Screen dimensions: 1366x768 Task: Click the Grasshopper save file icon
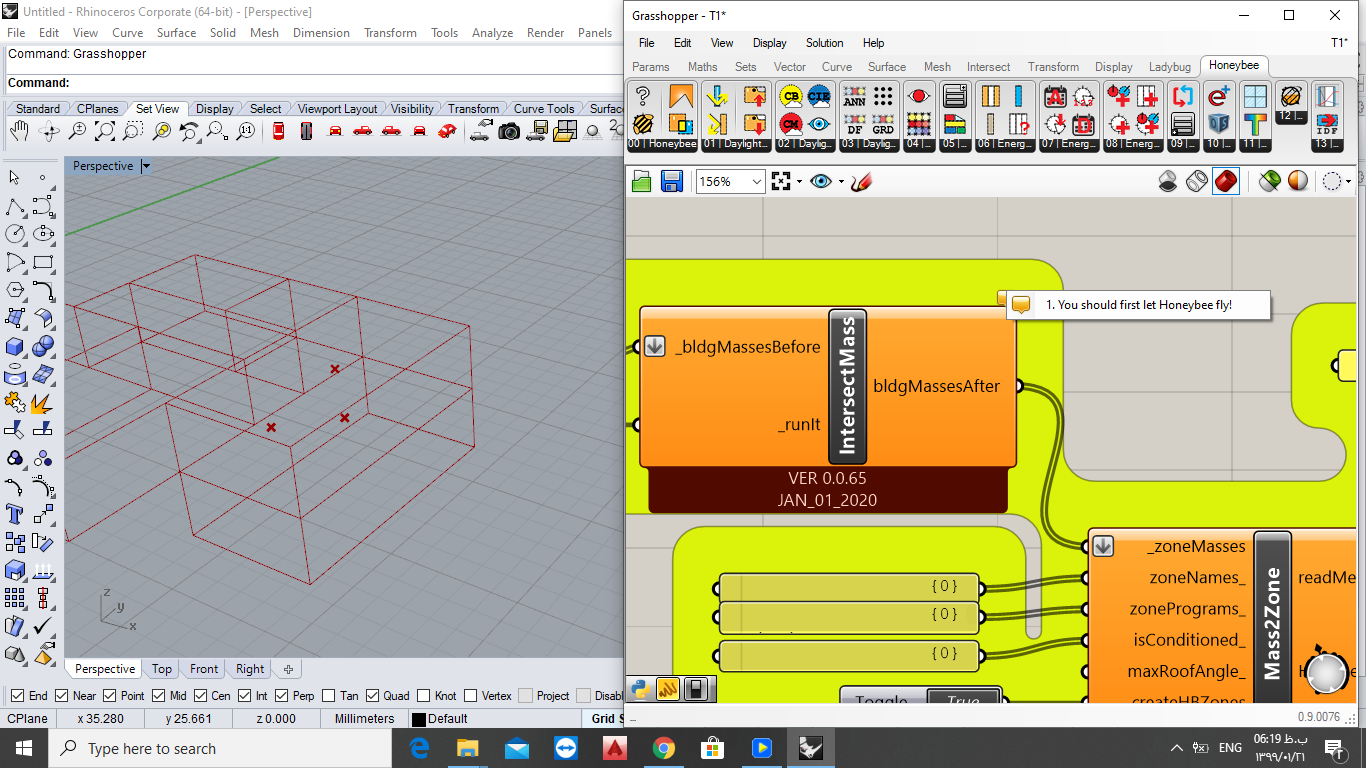[672, 181]
